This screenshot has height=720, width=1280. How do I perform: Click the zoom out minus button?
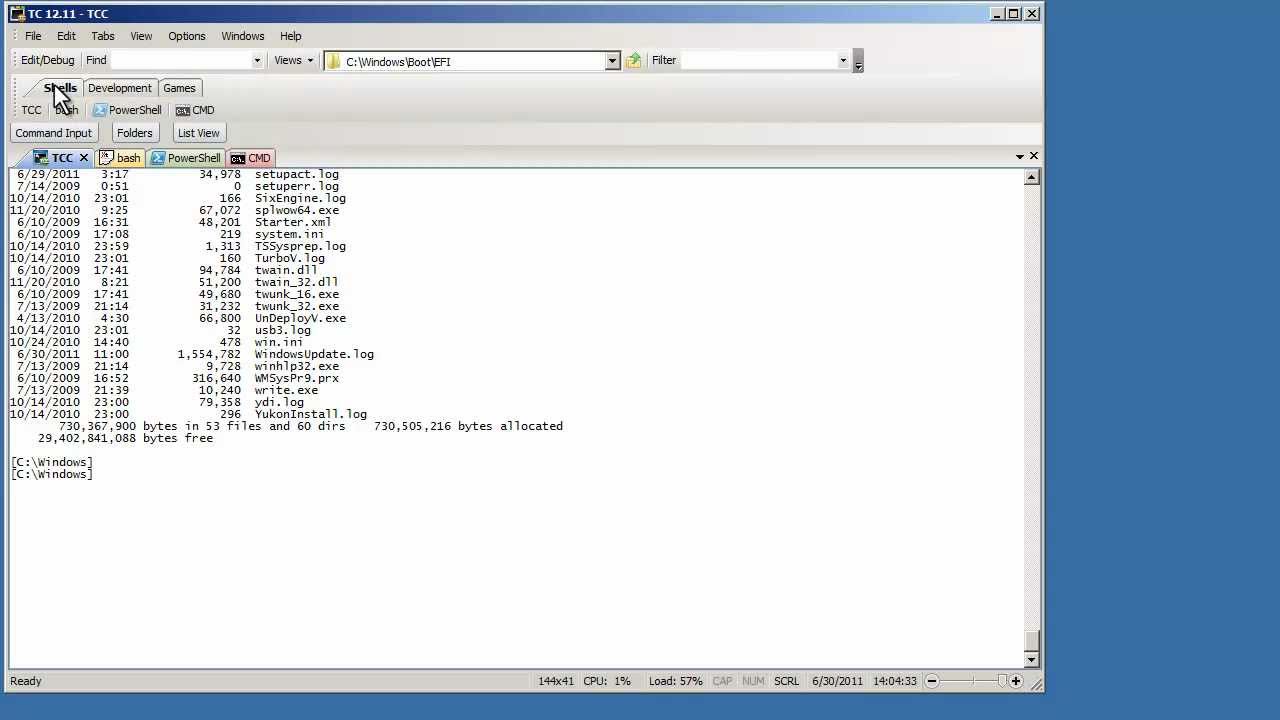pyautogui.click(x=932, y=681)
